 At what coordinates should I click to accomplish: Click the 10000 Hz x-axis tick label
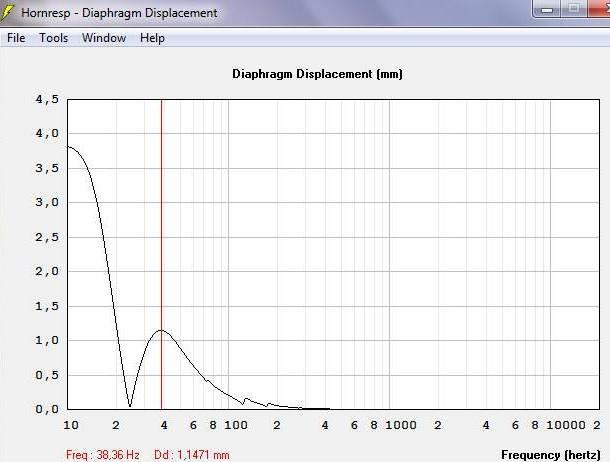click(x=566, y=425)
